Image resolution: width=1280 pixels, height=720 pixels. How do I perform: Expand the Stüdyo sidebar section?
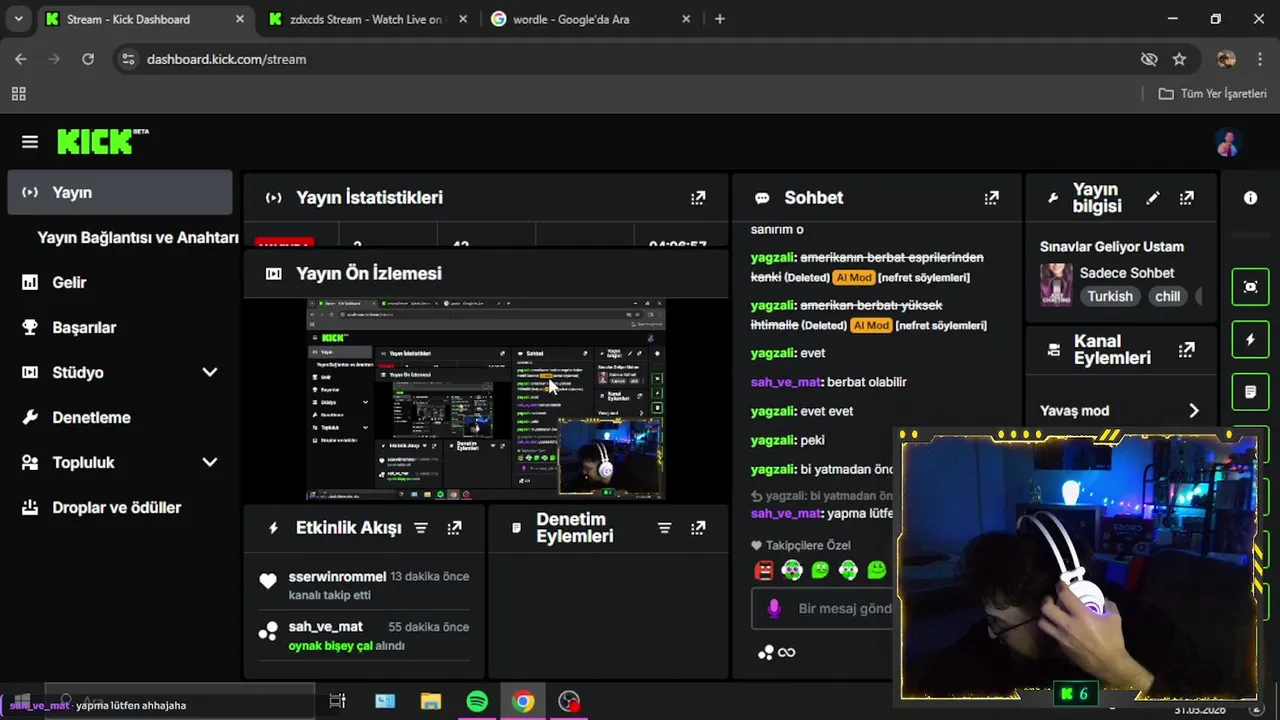click(x=209, y=373)
